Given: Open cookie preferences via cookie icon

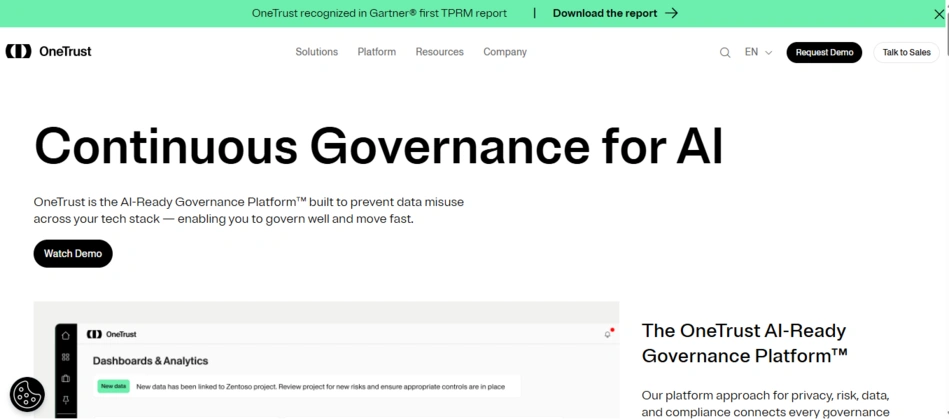Looking at the screenshot, I should pyautogui.click(x=27, y=395).
